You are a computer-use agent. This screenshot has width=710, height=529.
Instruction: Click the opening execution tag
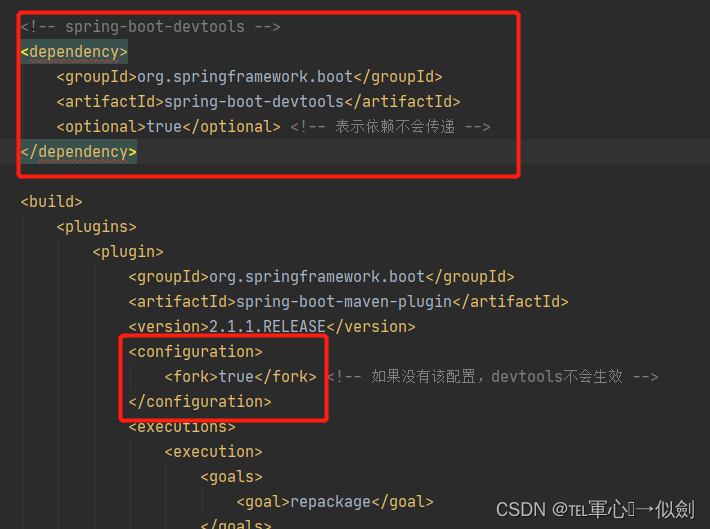tap(214, 452)
